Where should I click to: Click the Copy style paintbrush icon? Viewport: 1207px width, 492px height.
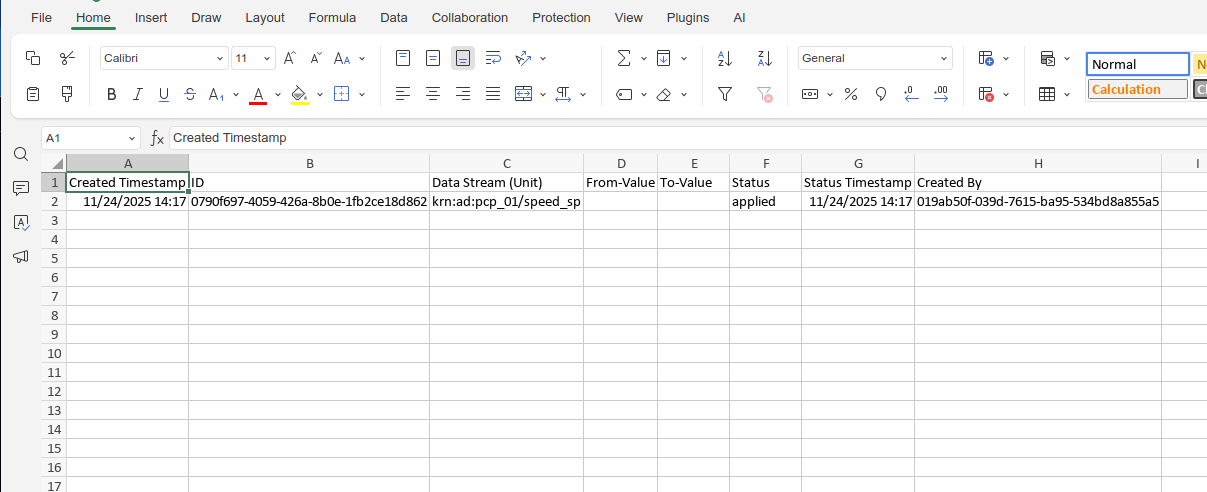pyautogui.click(x=67, y=94)
